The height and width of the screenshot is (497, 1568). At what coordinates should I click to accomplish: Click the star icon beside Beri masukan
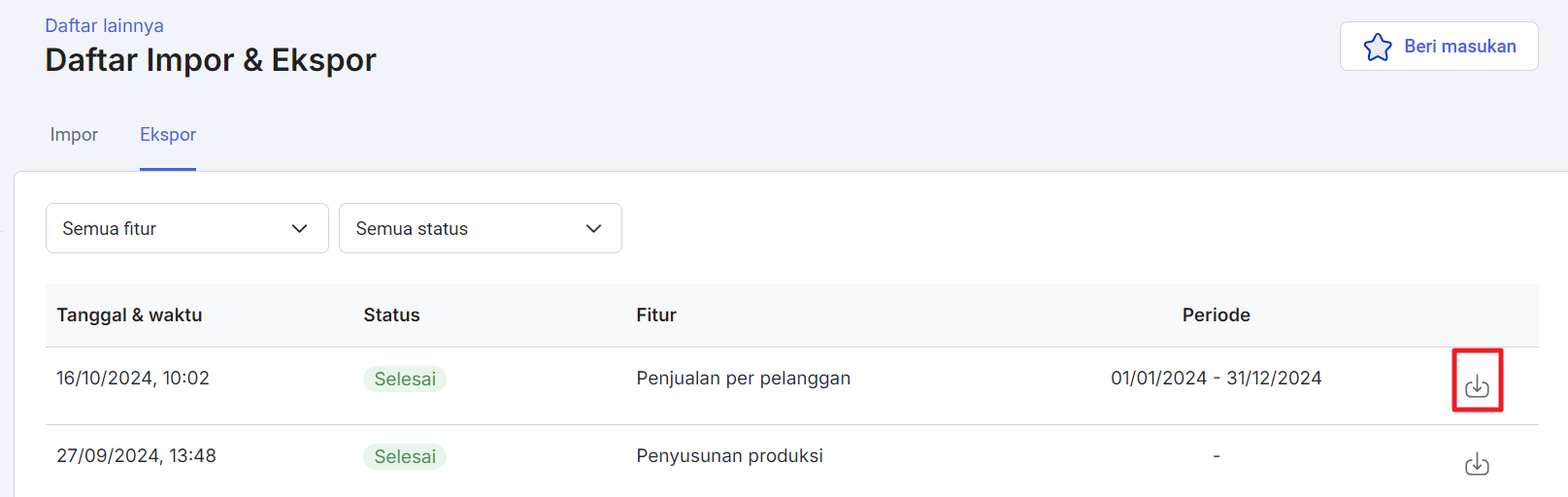[1377, 47]
